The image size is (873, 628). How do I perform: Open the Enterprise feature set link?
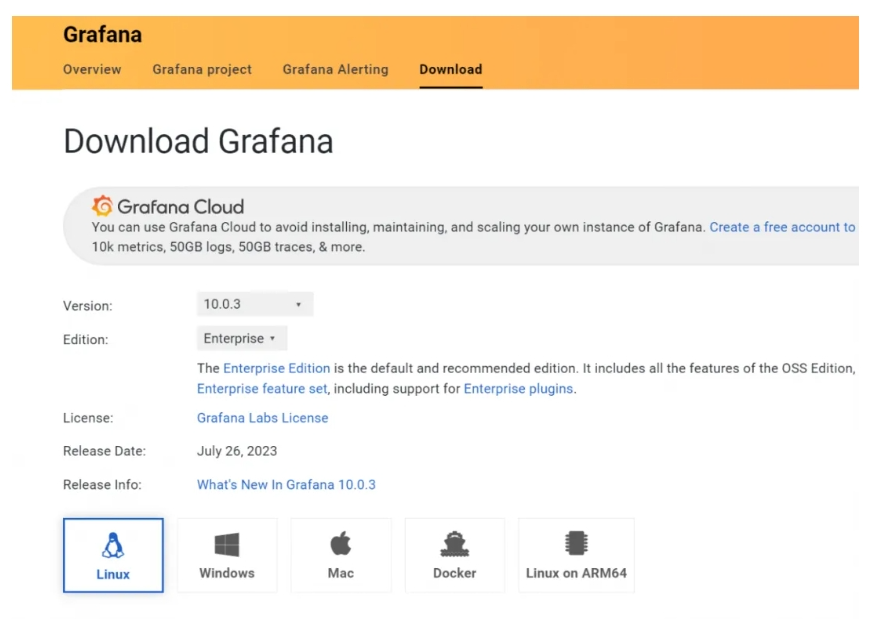coord(262,389)
